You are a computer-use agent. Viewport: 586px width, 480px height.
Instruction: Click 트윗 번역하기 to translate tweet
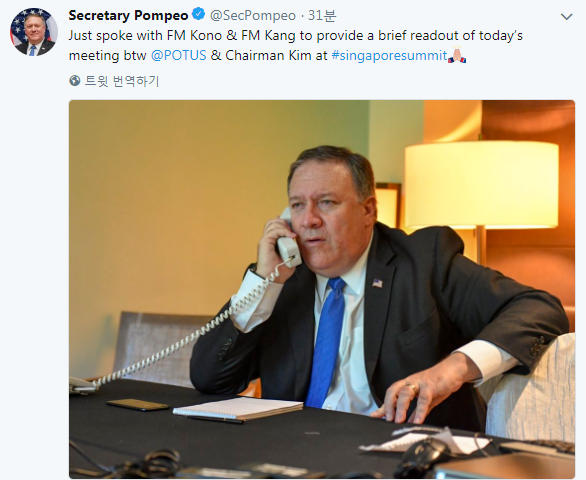click(x=122, y=81)
